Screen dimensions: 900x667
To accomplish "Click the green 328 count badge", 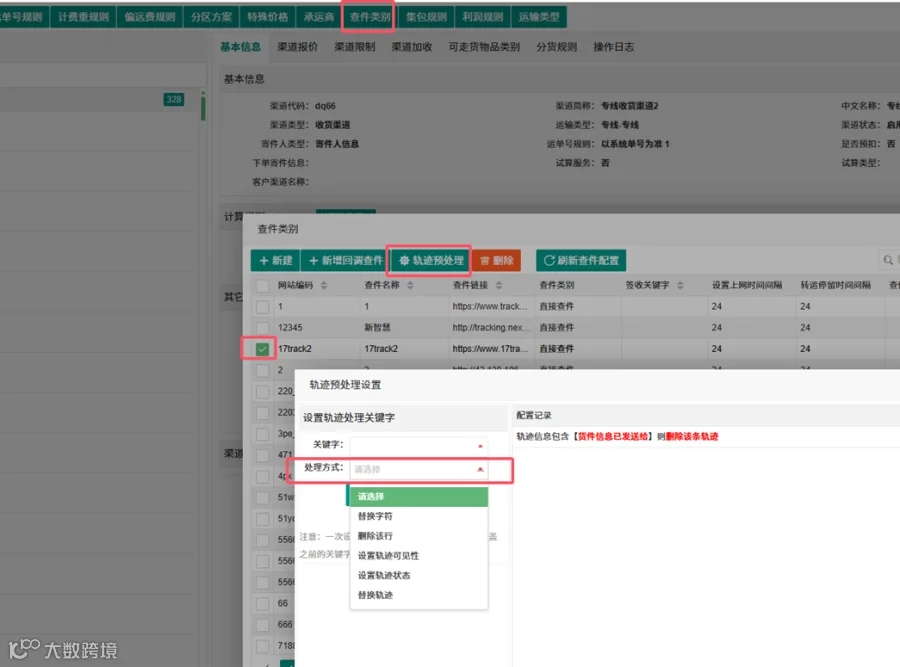I will coord(174,99).
